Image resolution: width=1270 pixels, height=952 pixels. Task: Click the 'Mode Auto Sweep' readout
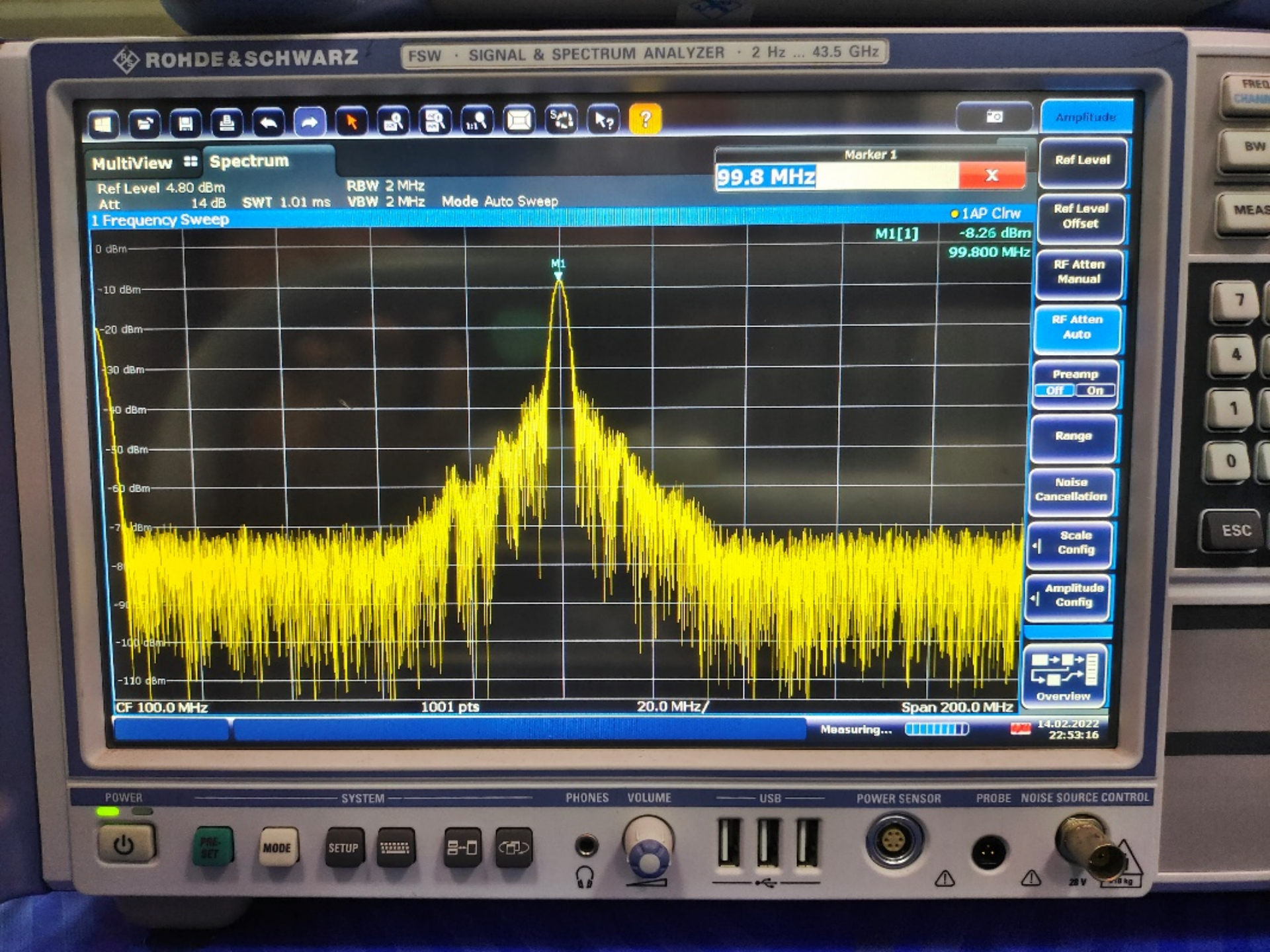click(x=499, y=201)
